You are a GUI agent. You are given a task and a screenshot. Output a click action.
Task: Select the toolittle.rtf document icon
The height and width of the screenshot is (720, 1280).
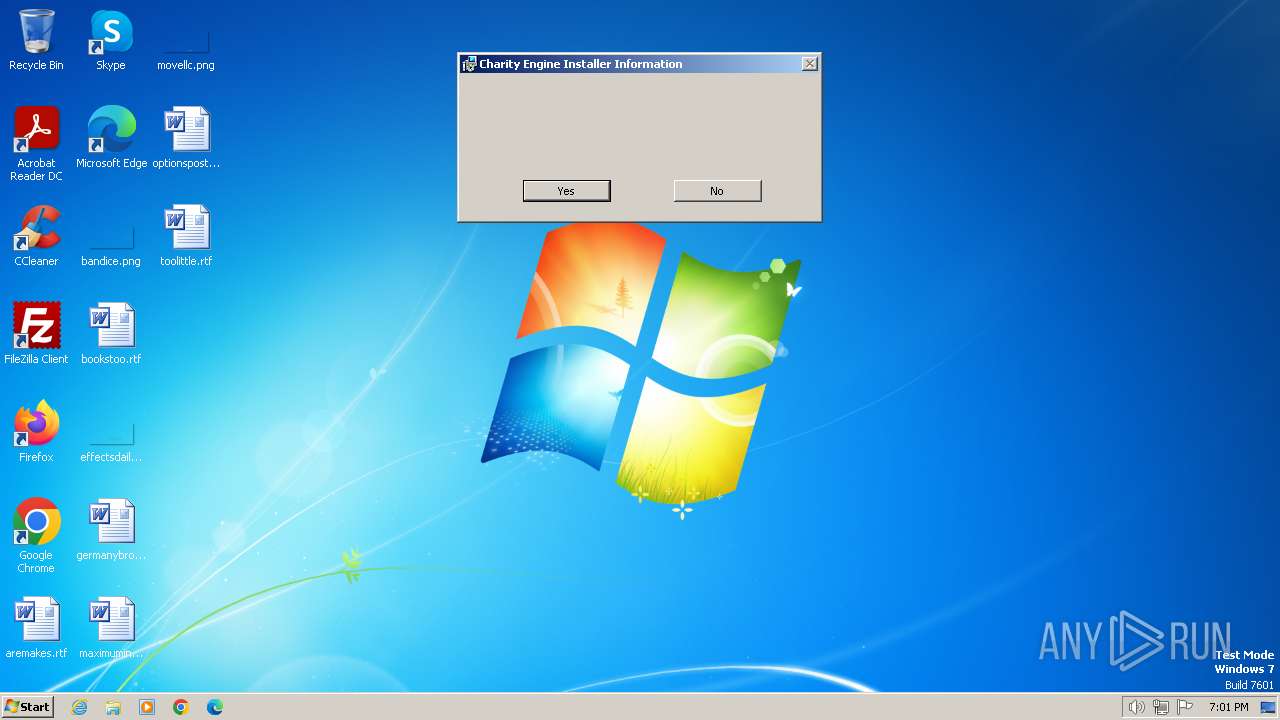pyautogui.click(x=186, y=236)
